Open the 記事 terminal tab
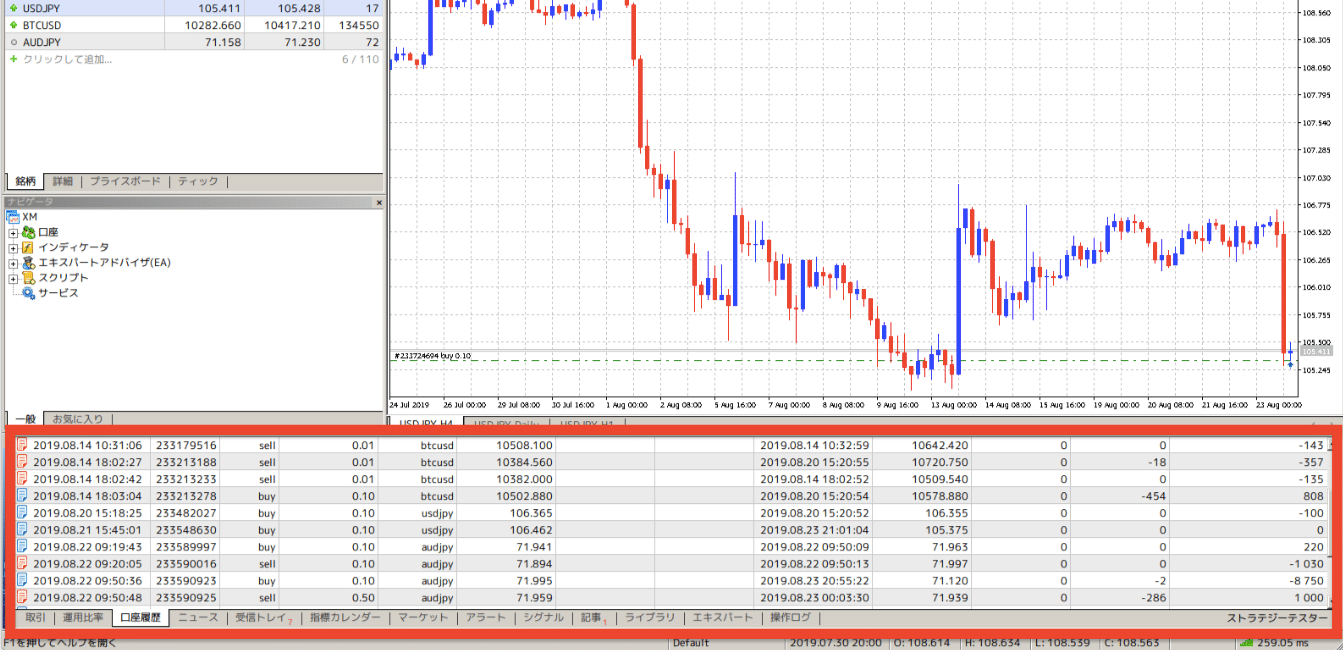 [x=593, y=618]
